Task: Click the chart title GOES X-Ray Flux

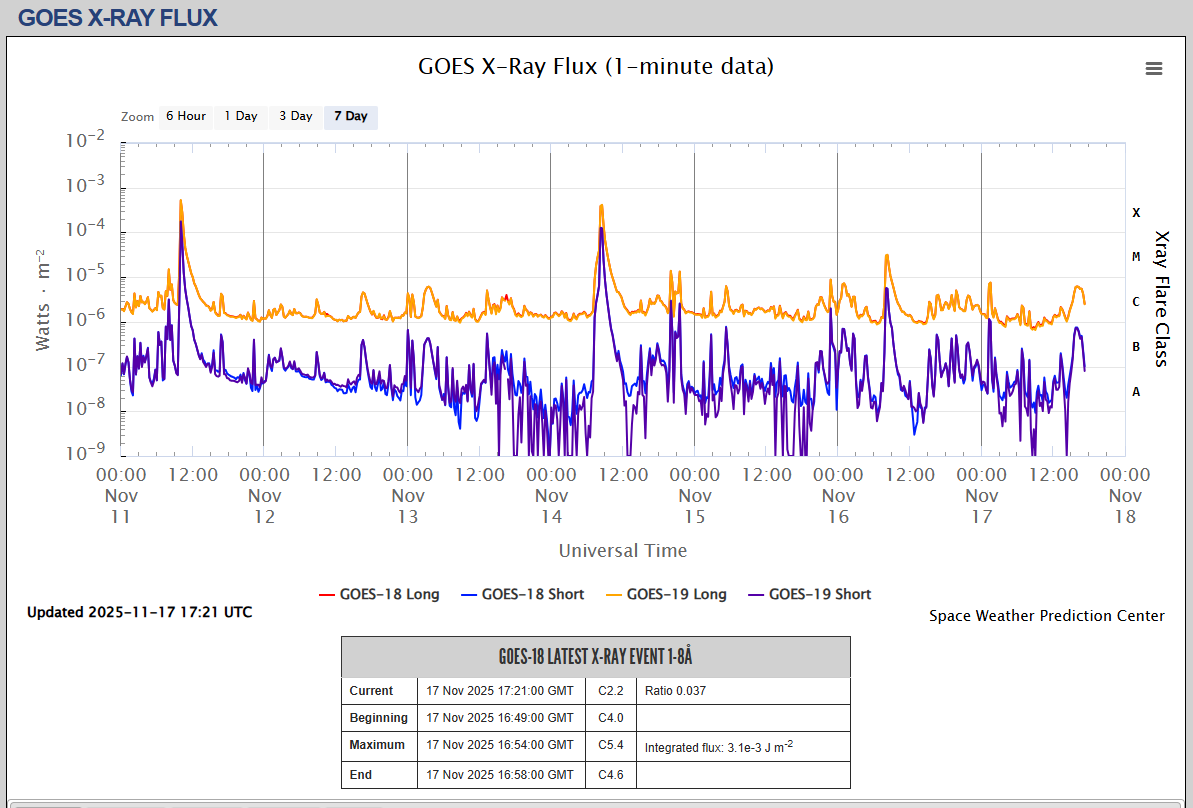Action: [596, 66]
